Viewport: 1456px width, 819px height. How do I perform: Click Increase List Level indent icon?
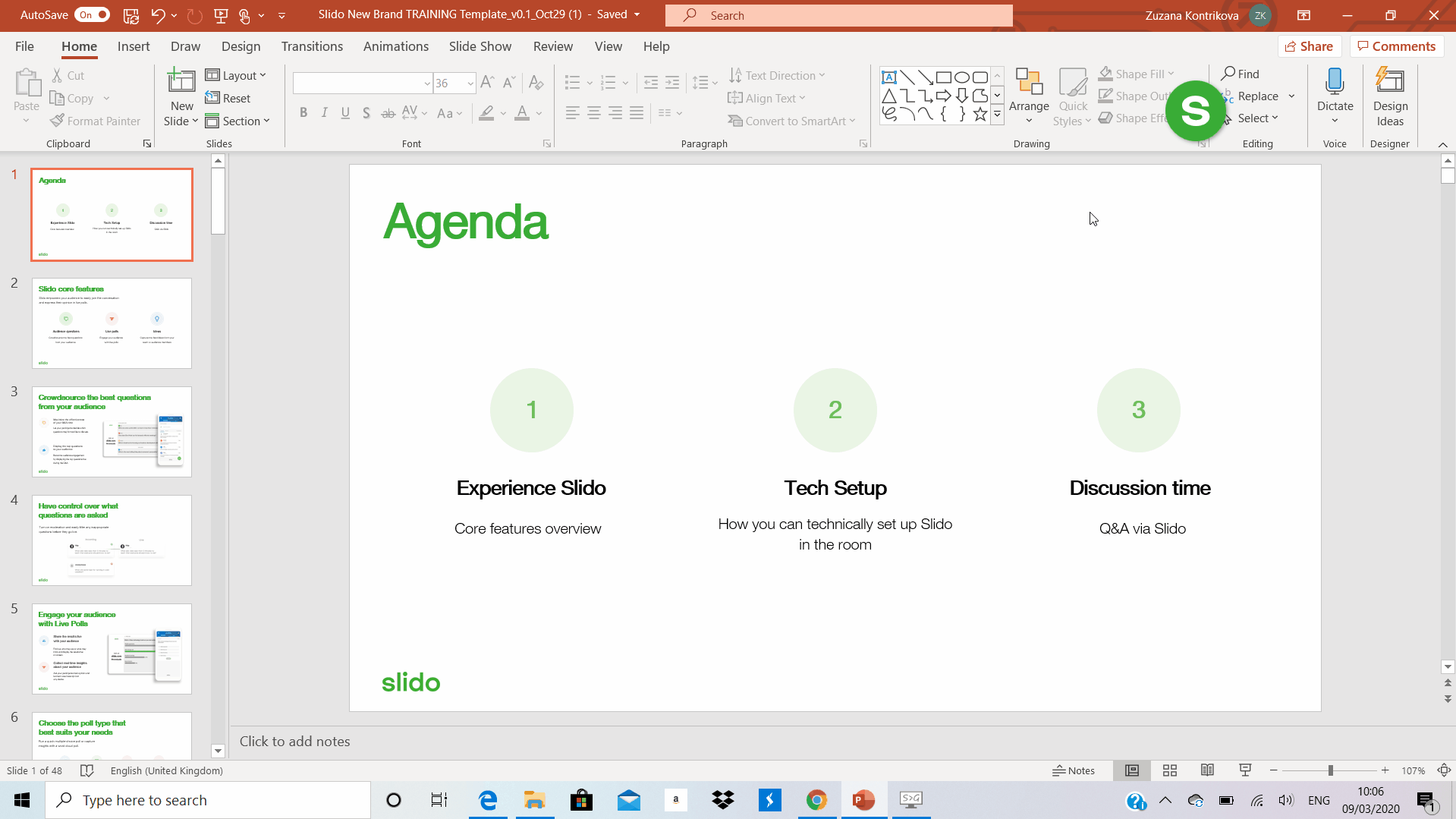(x=672, y=83)
